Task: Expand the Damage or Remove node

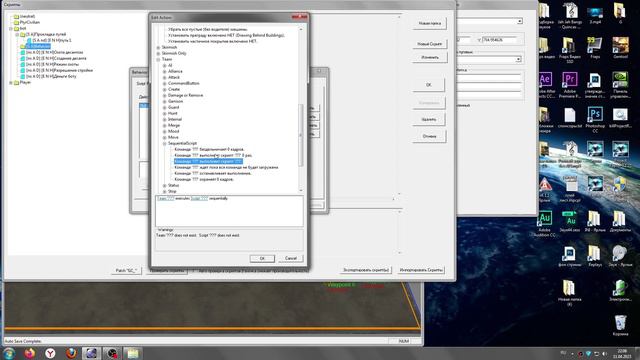Action: point(164,96)
